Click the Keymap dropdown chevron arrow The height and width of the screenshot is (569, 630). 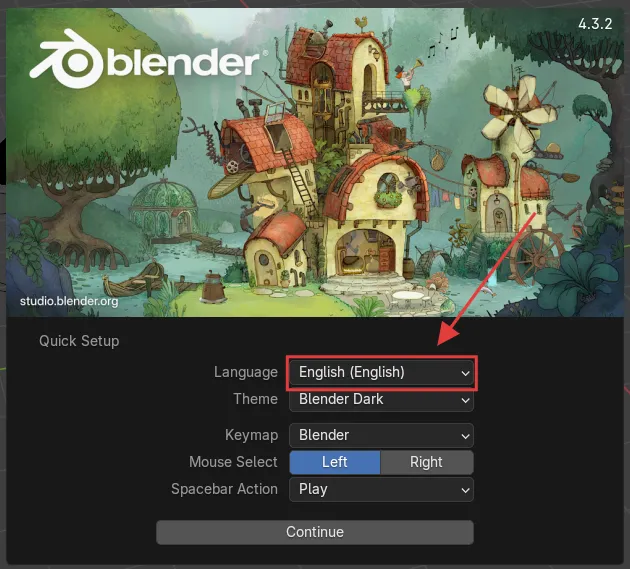[x=465, y=436]
